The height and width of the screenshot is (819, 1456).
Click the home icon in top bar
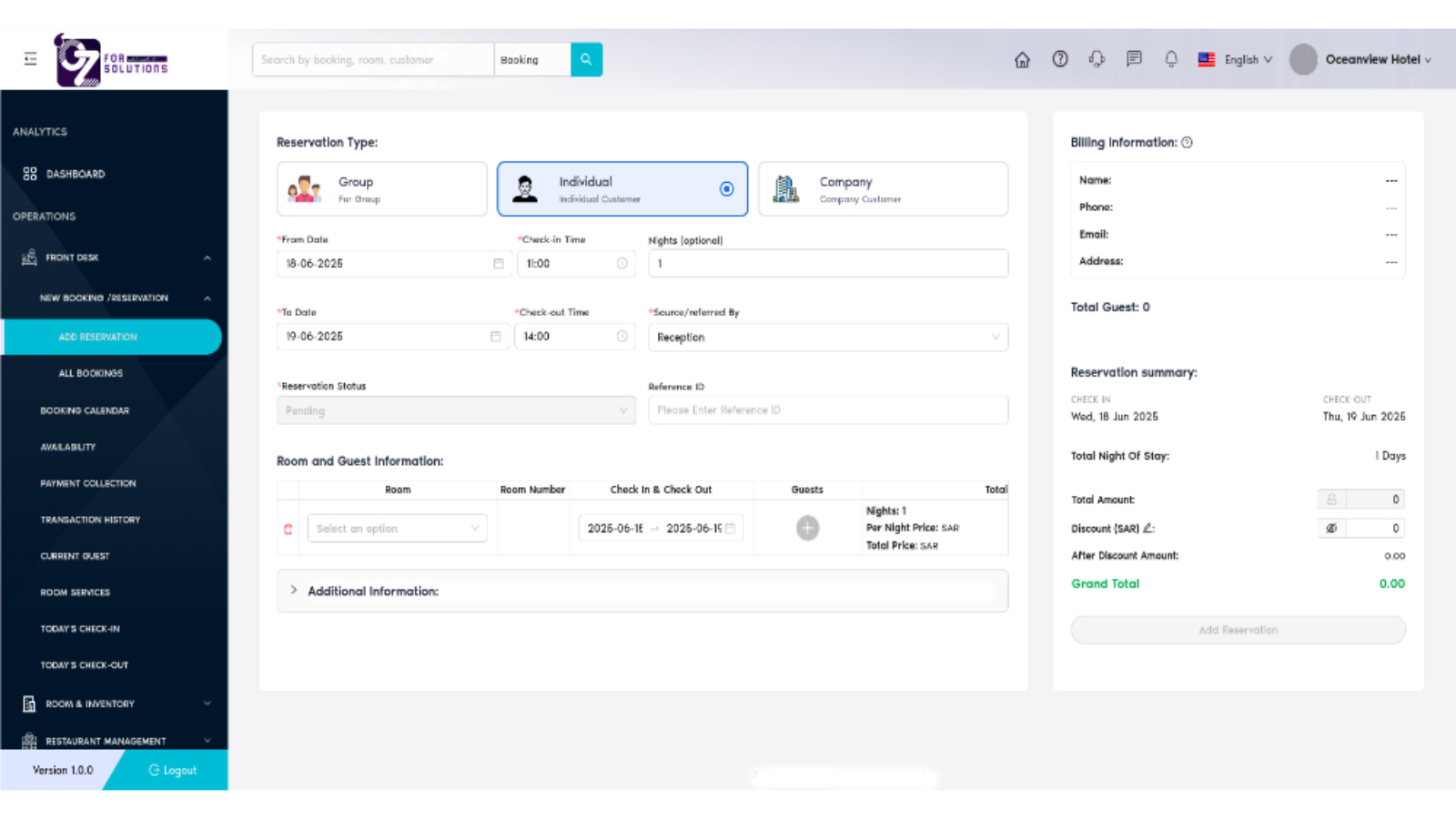[x=1022, y=60]
